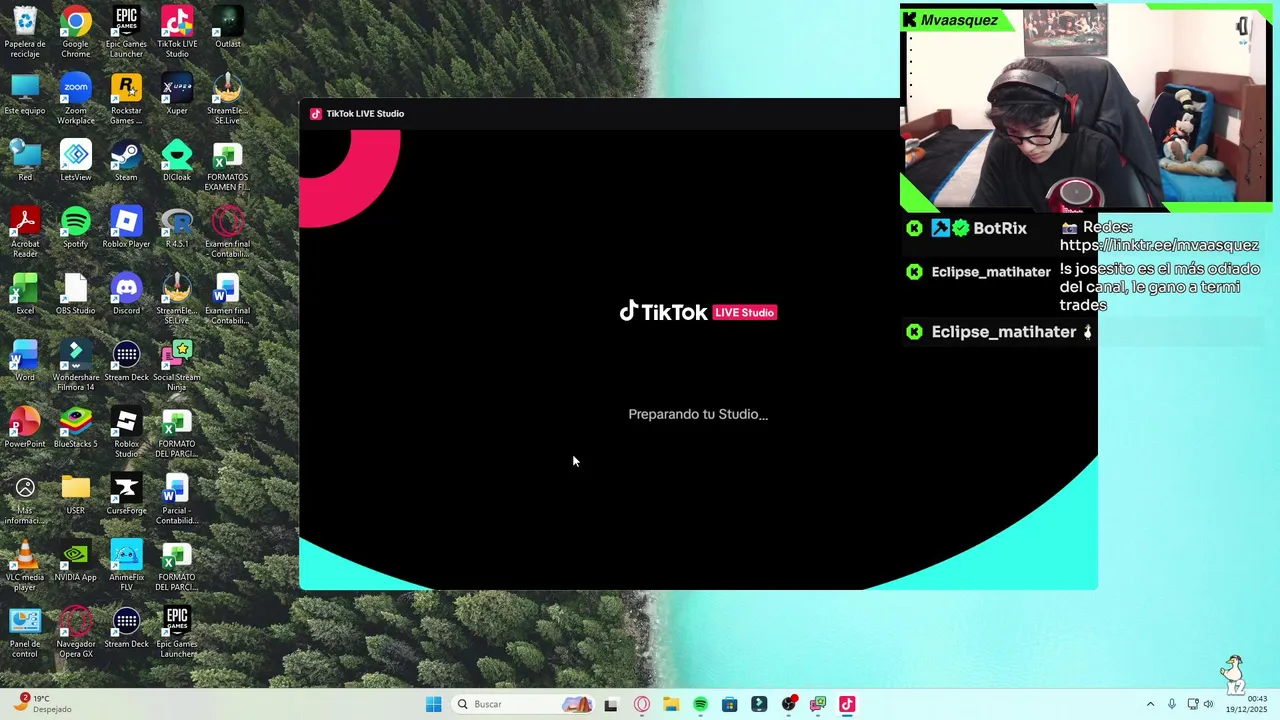Open Task View from the taskbar
Screen dimensions: 1280x720
[x=611, y=704]
